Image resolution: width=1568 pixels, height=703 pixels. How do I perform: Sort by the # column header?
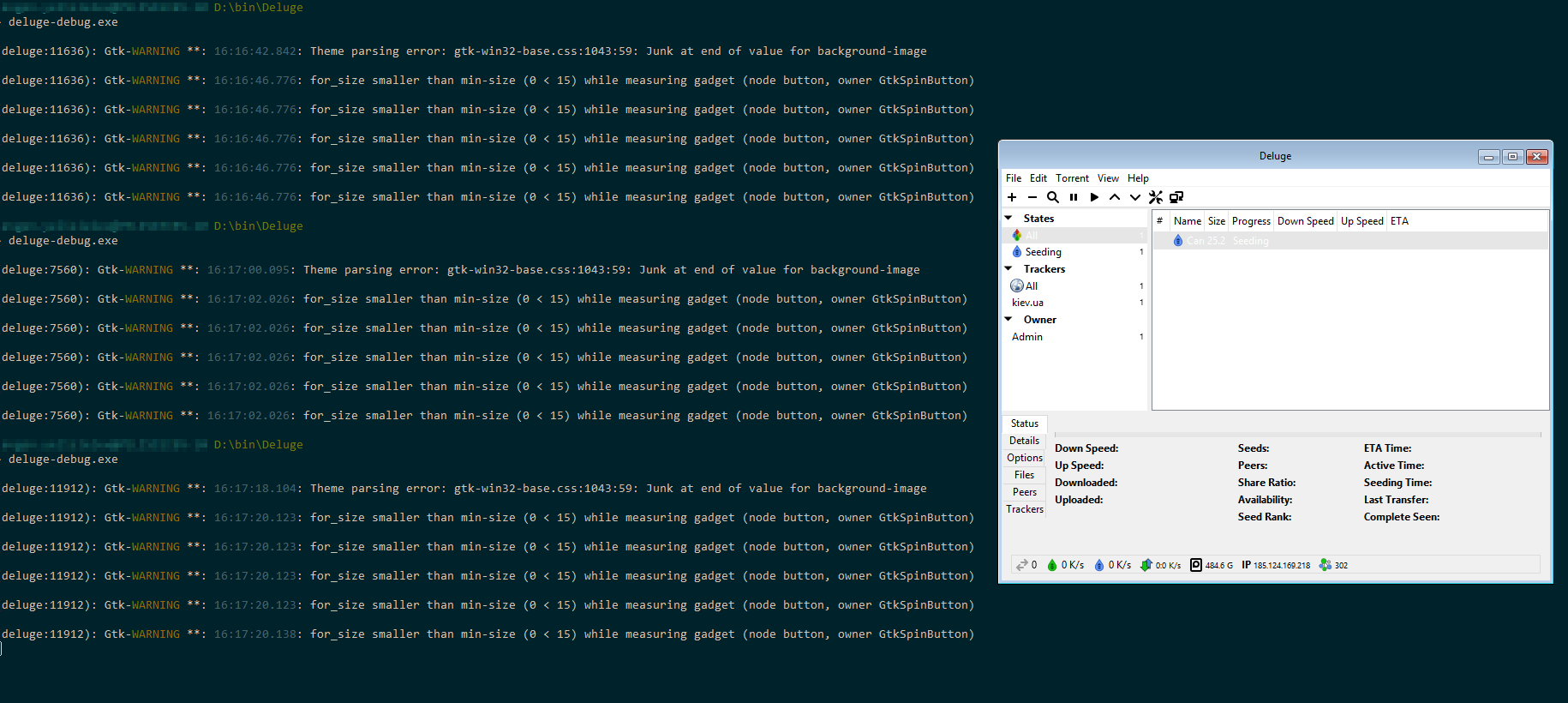click(1160, 221)
